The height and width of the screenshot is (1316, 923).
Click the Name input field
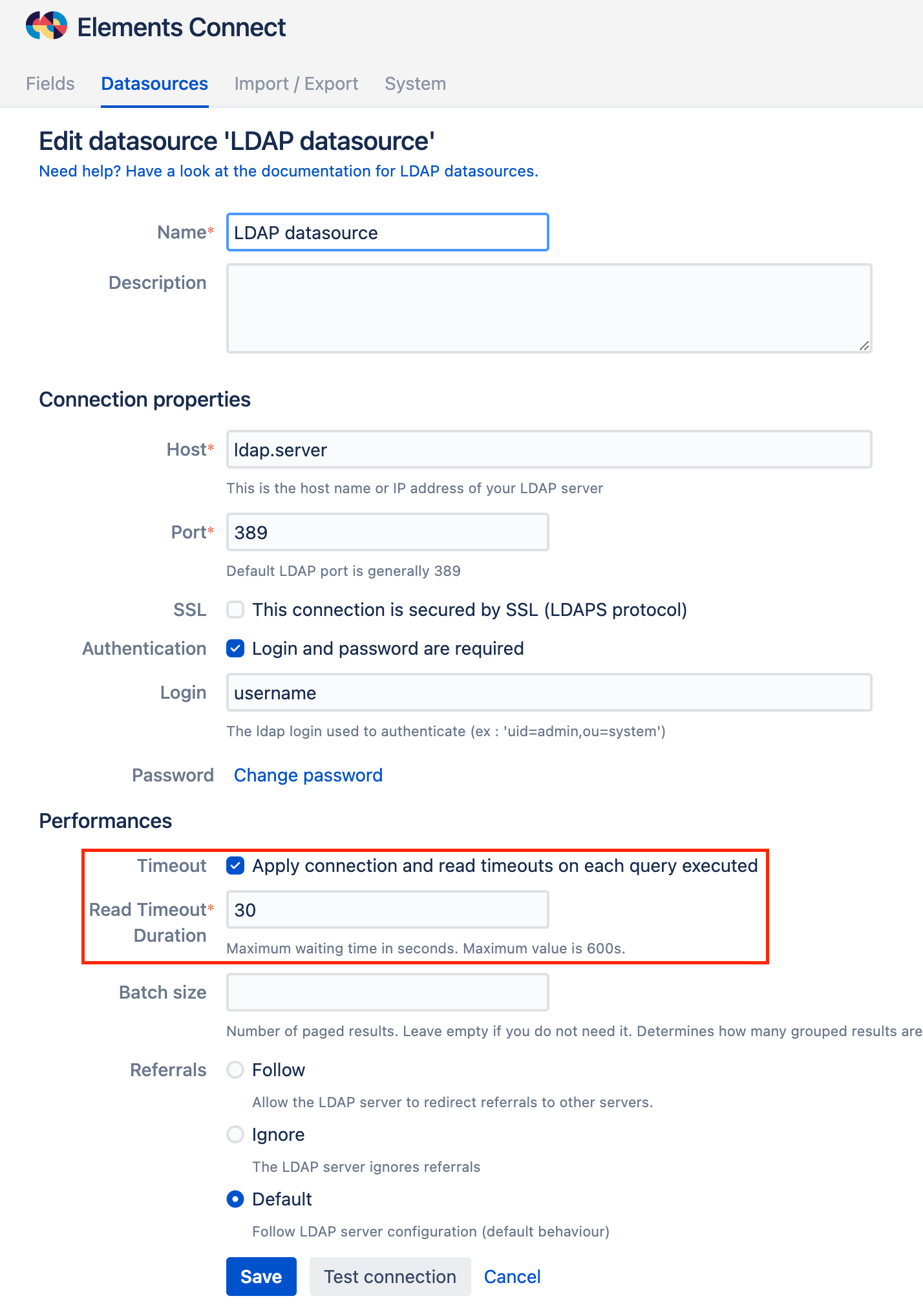point(387,233)
